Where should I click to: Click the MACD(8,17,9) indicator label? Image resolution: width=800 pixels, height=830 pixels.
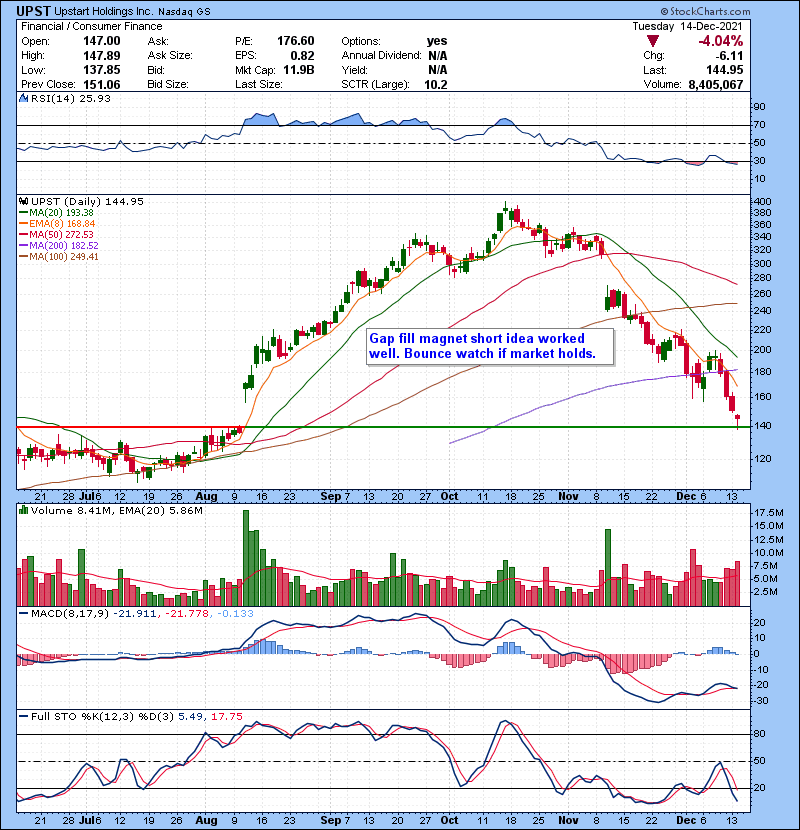[70, 614]
